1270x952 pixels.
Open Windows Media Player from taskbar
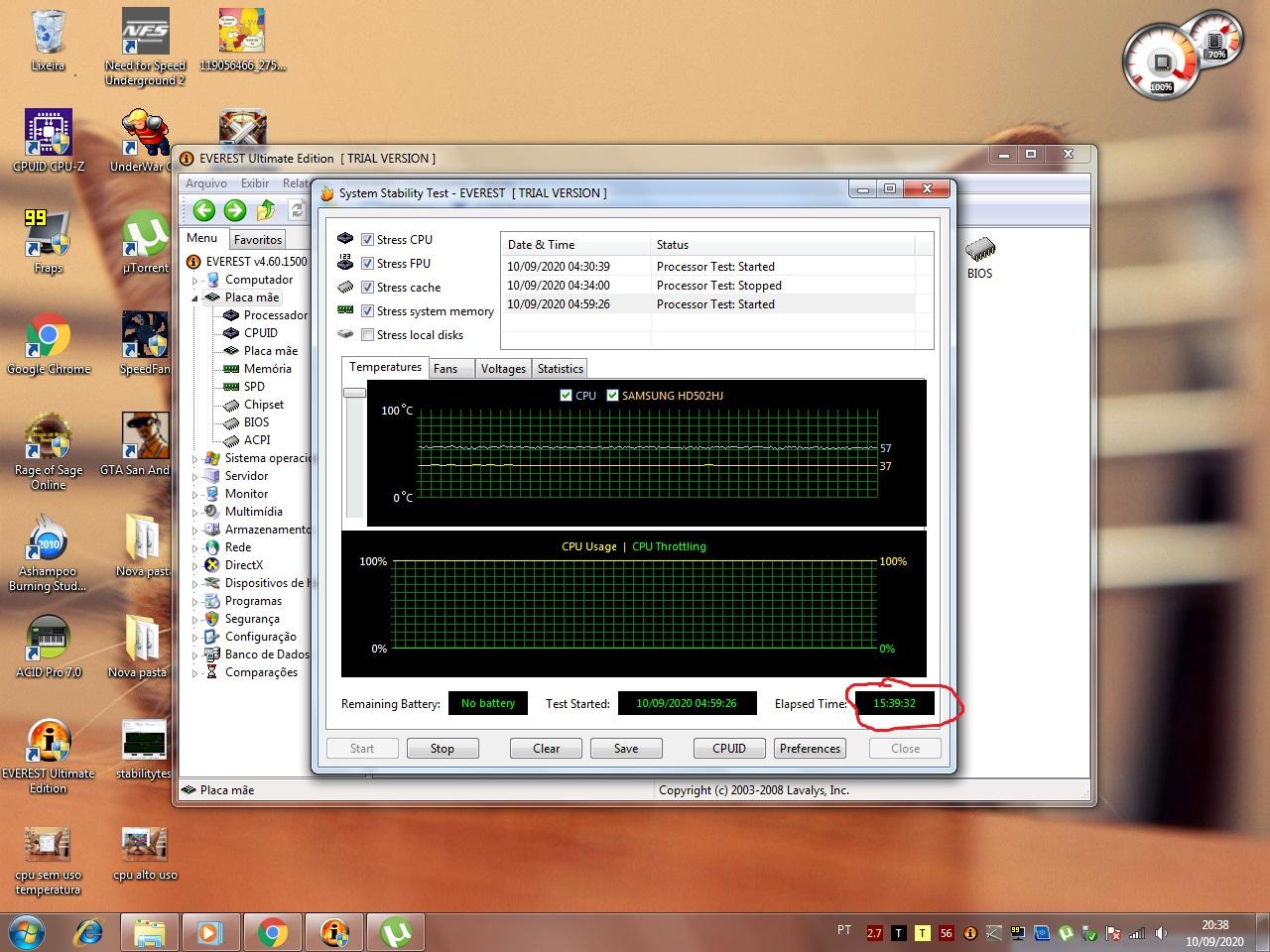(x=210, y=932)
